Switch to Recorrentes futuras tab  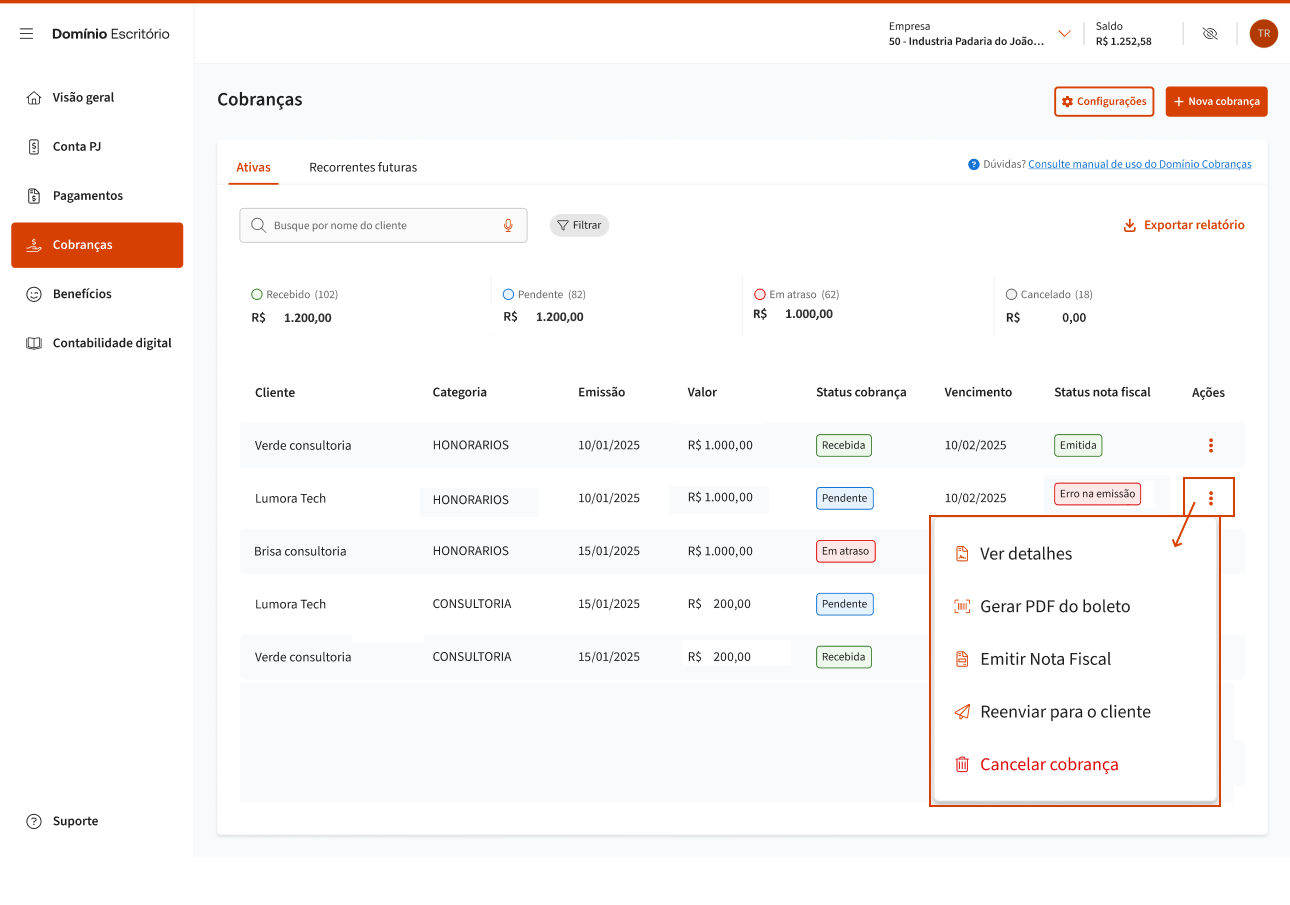click(x=363, y=167)
